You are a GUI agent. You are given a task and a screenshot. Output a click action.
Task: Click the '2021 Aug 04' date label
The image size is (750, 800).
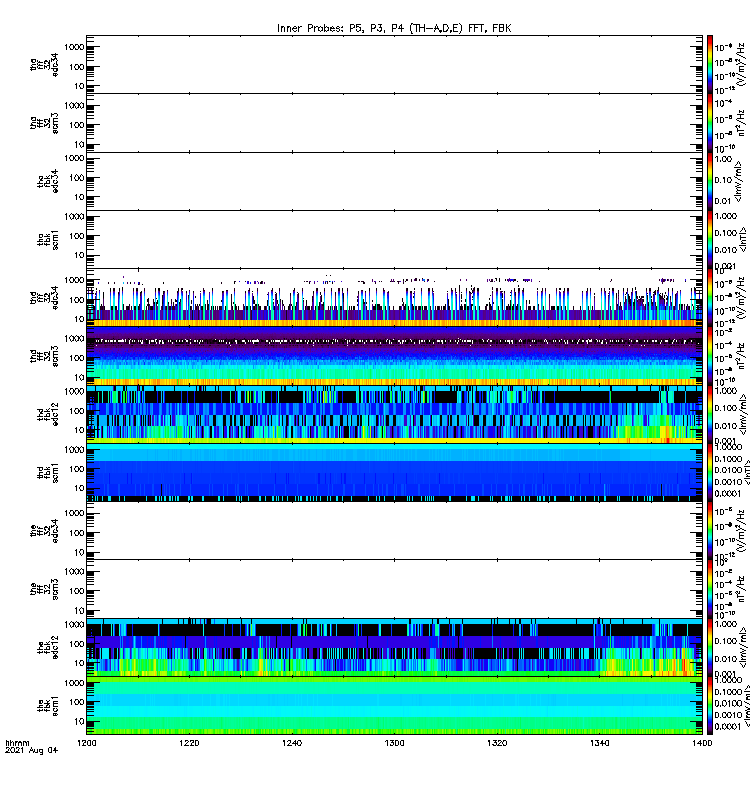coord(32,750)
